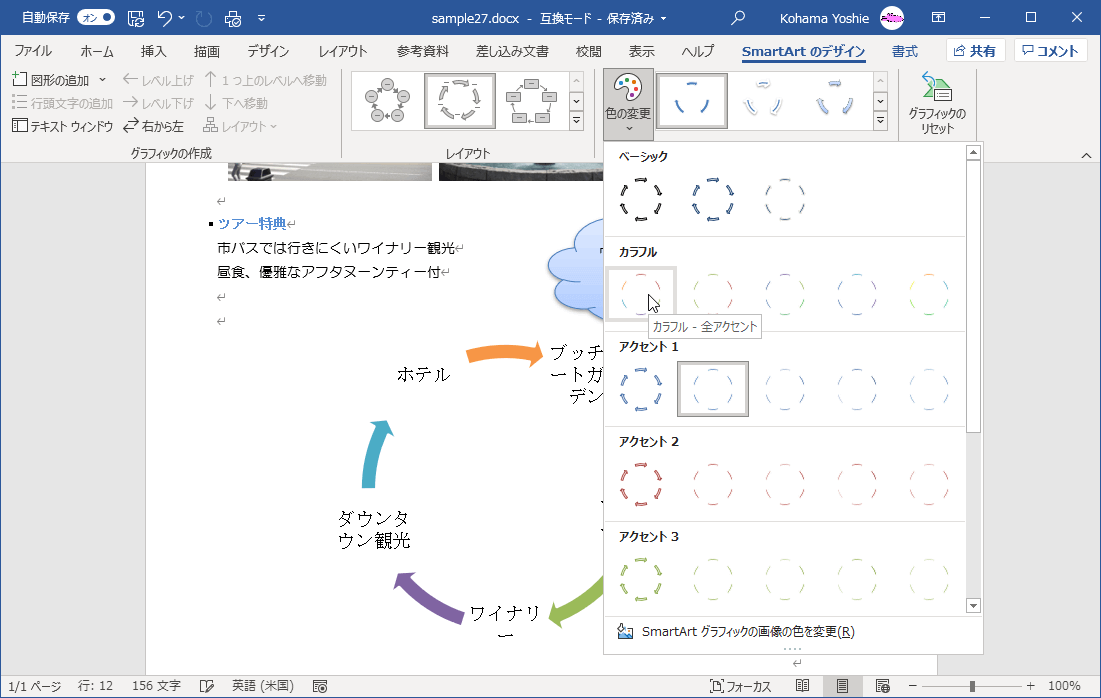Click the 156 文字 word count in status bar
The height and width of the screenshot is (698, 1101).
156,686
